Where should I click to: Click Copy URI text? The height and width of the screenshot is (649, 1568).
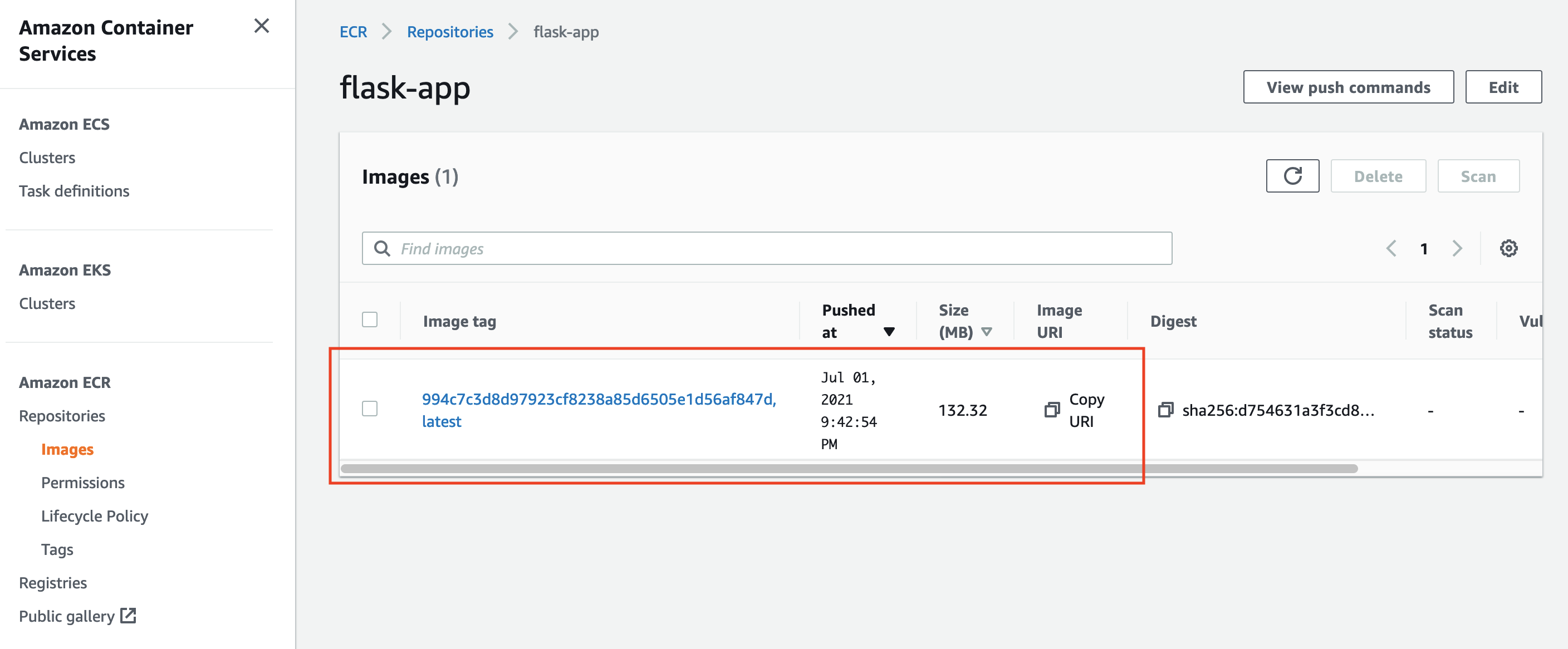(x=1086, y=410)
